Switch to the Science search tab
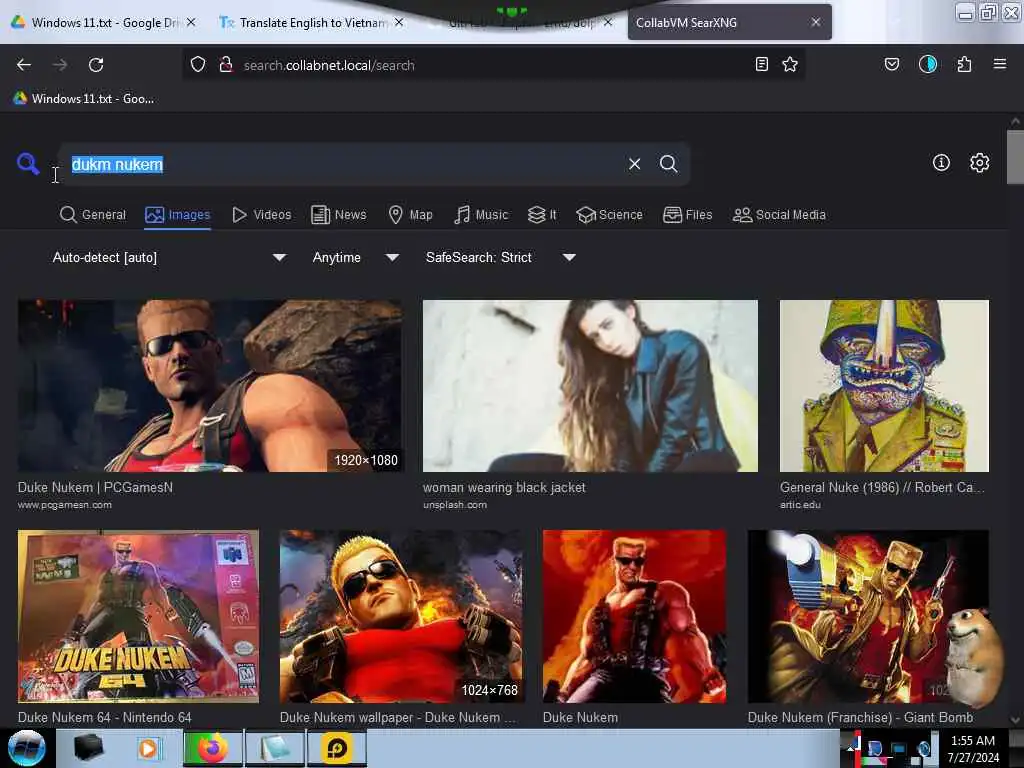Viewport: 1024px width, 768px height. [609, 215]
